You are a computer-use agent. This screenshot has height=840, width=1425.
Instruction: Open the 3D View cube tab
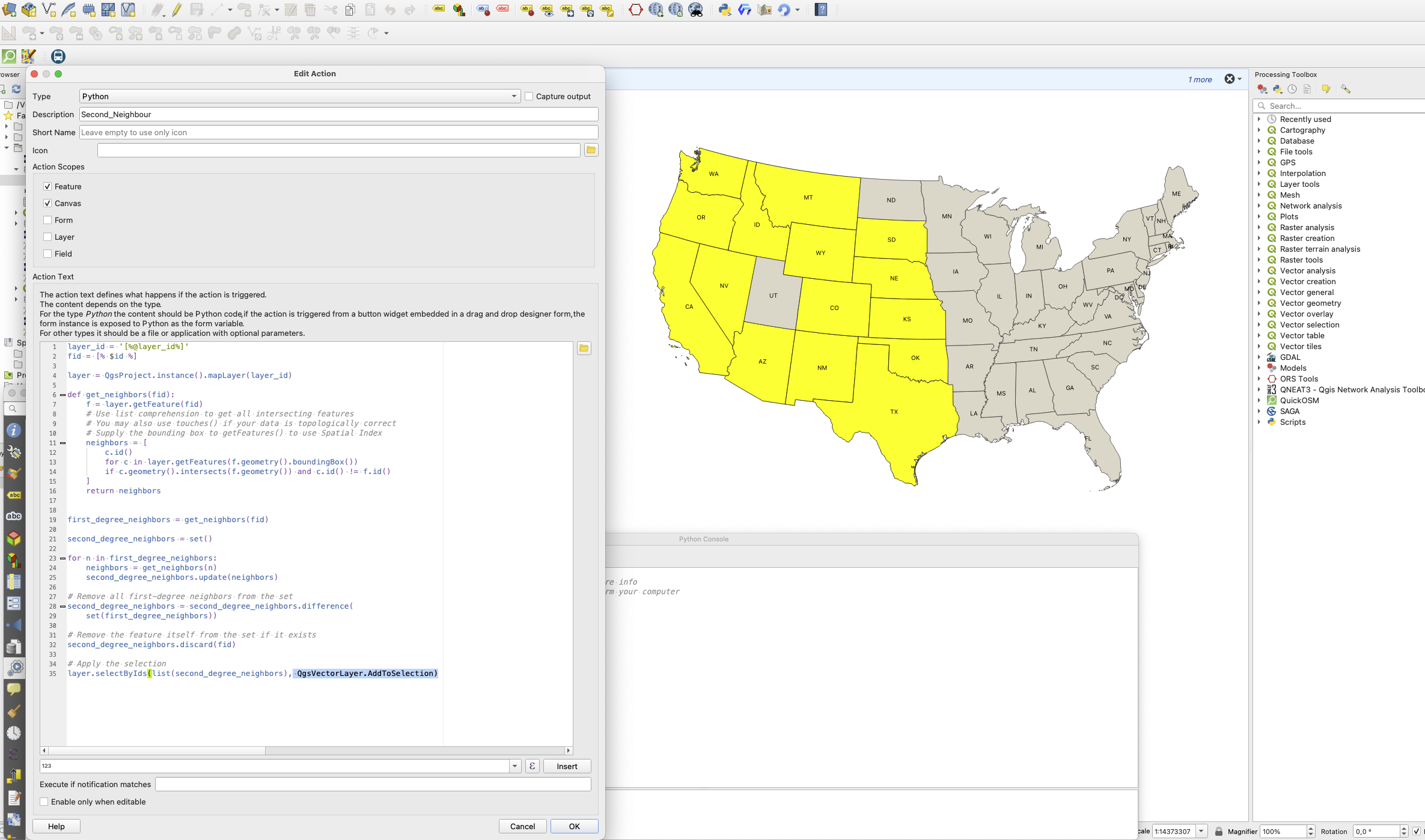click(x=14, y=538)
